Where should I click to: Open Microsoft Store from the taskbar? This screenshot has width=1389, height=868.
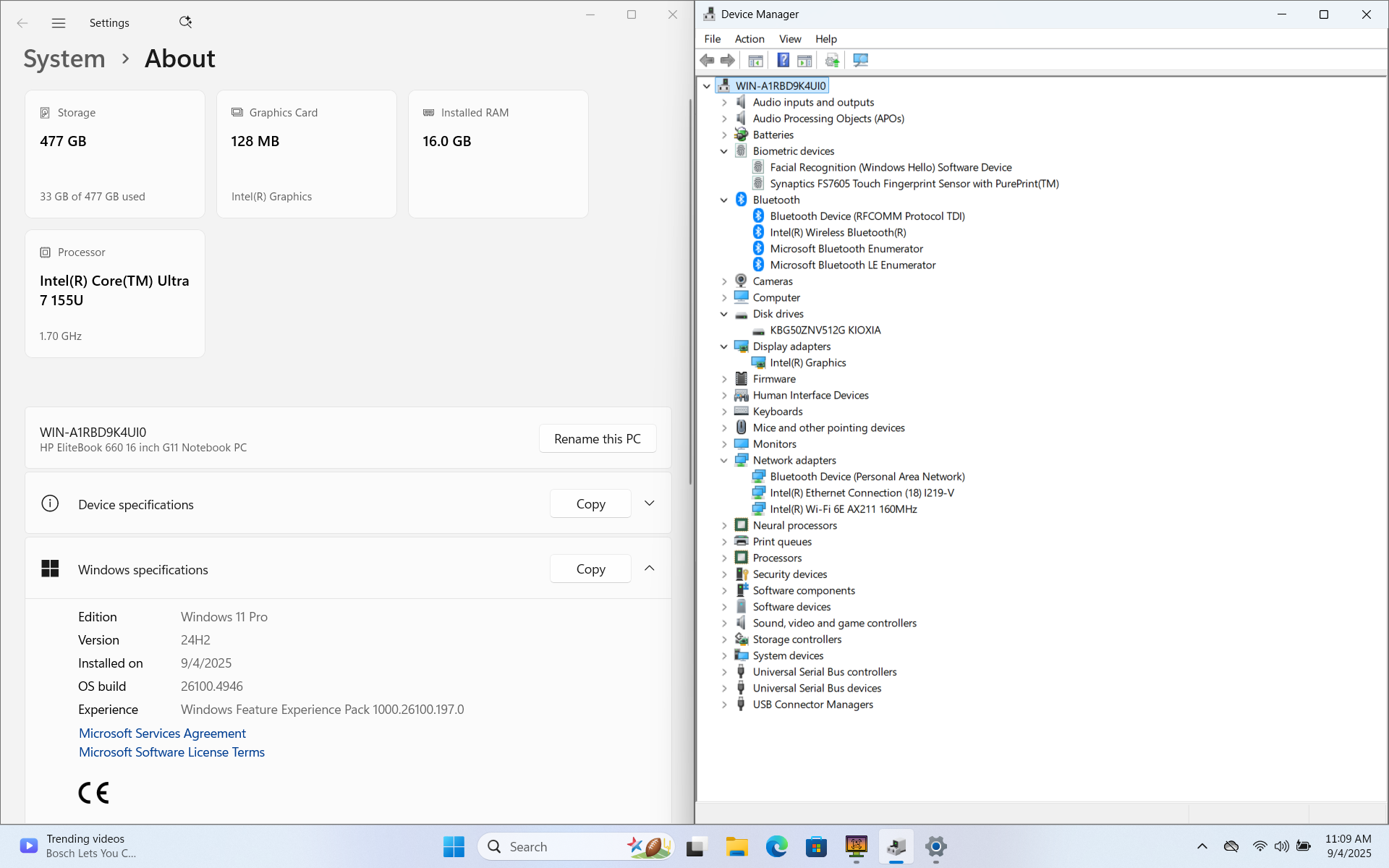(816, 846)
